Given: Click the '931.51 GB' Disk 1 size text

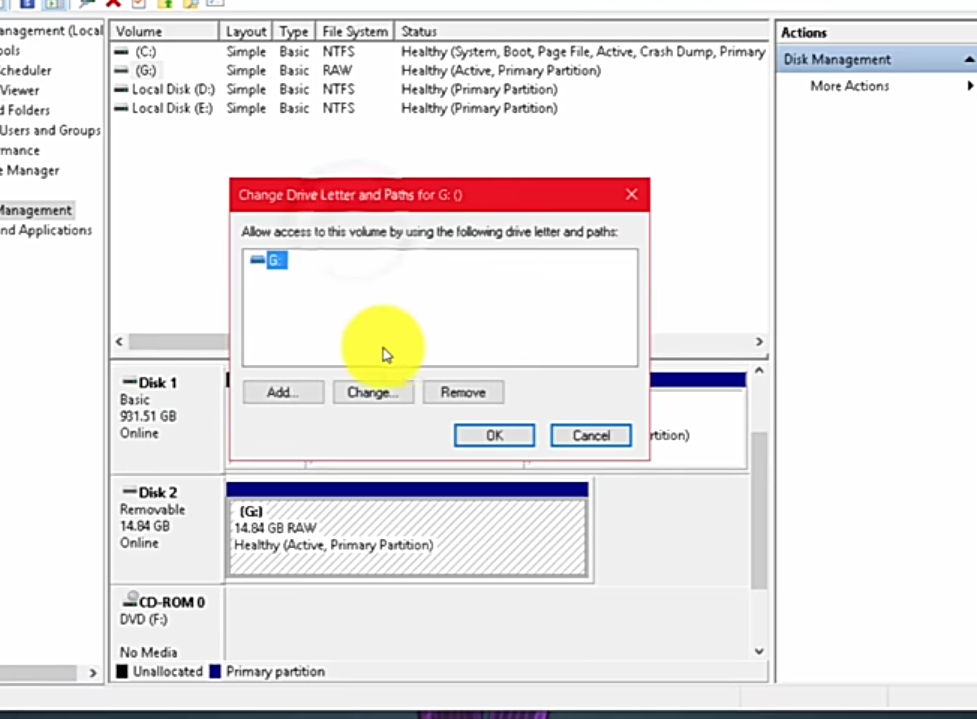Looking at the screenshot, I should (148, 416).
